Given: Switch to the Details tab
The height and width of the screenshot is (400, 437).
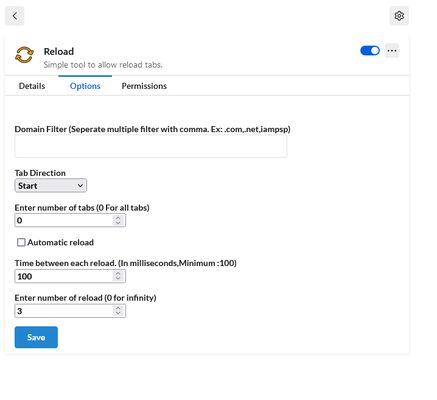Looking at the screenshot, I should pos(32,86).
